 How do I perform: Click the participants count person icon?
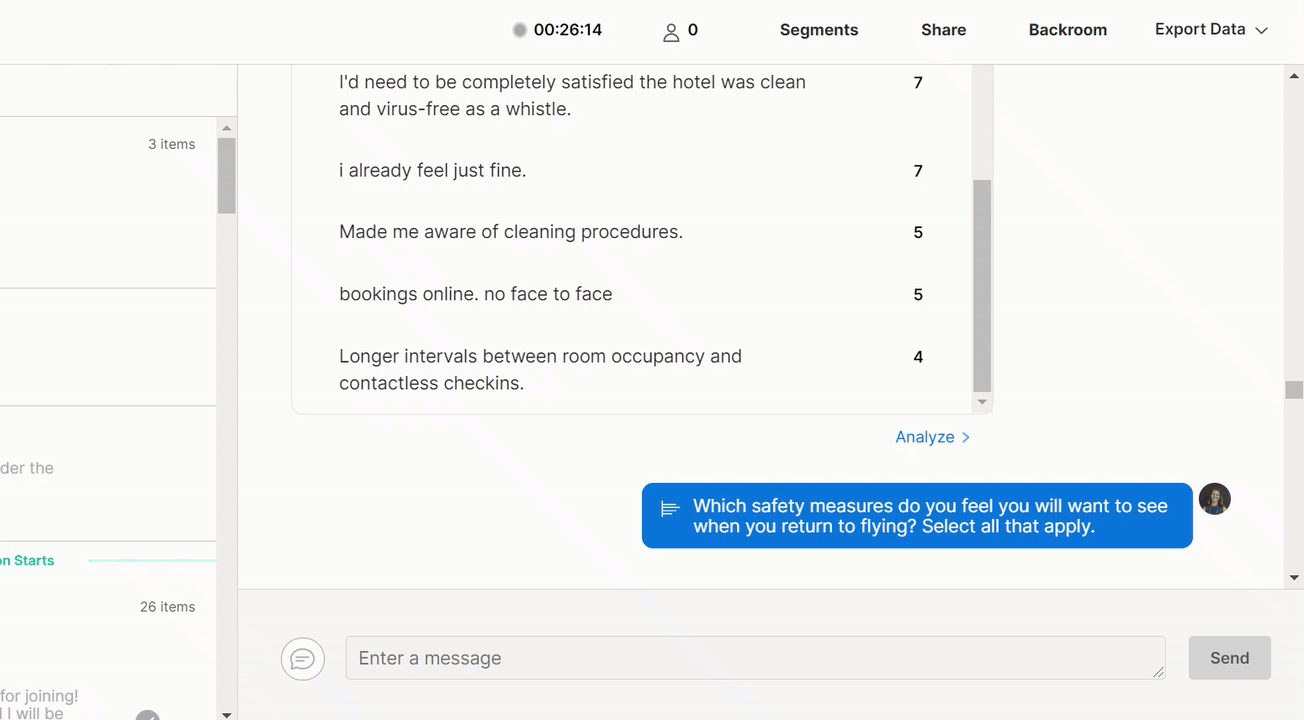click(671, 32)
